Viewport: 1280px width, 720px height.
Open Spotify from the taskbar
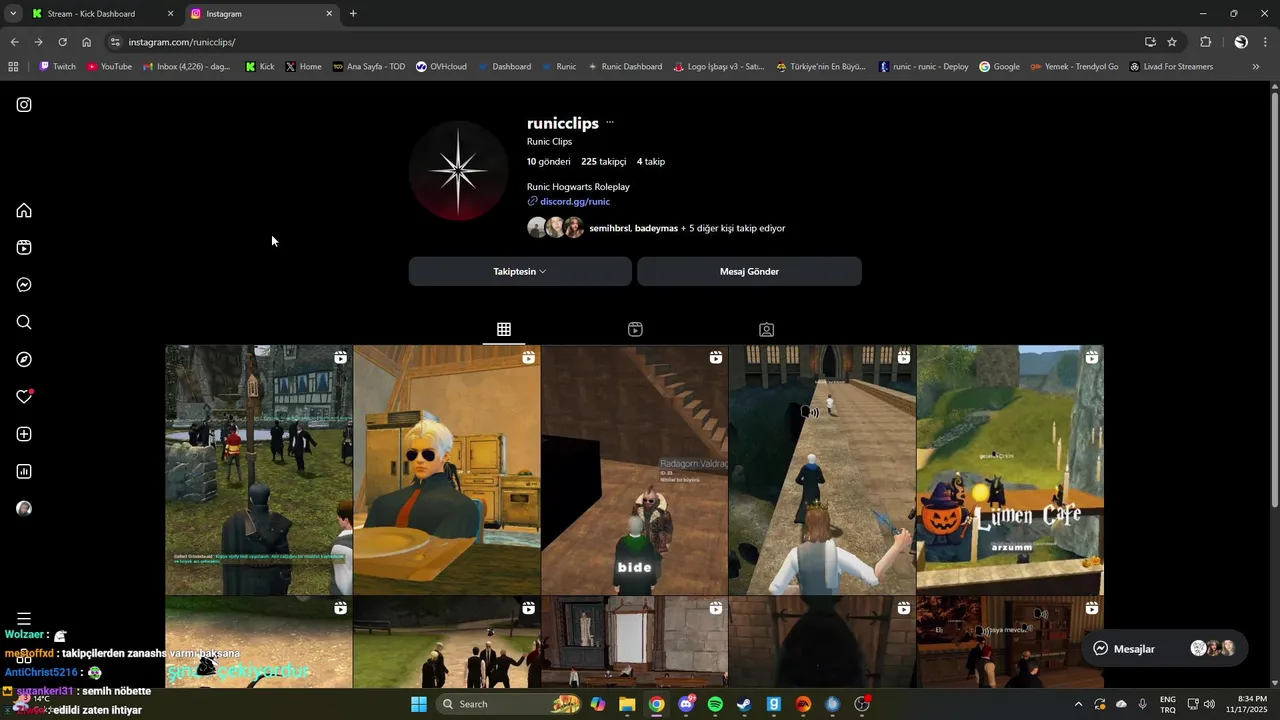715,704
